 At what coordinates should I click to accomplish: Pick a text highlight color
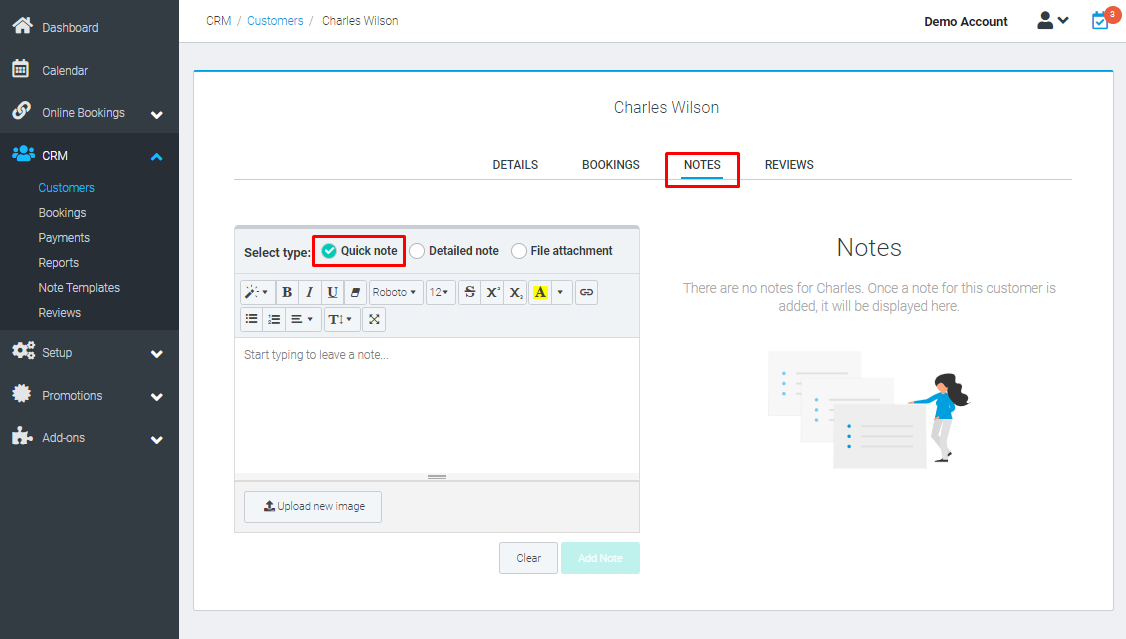coord(541,292)
